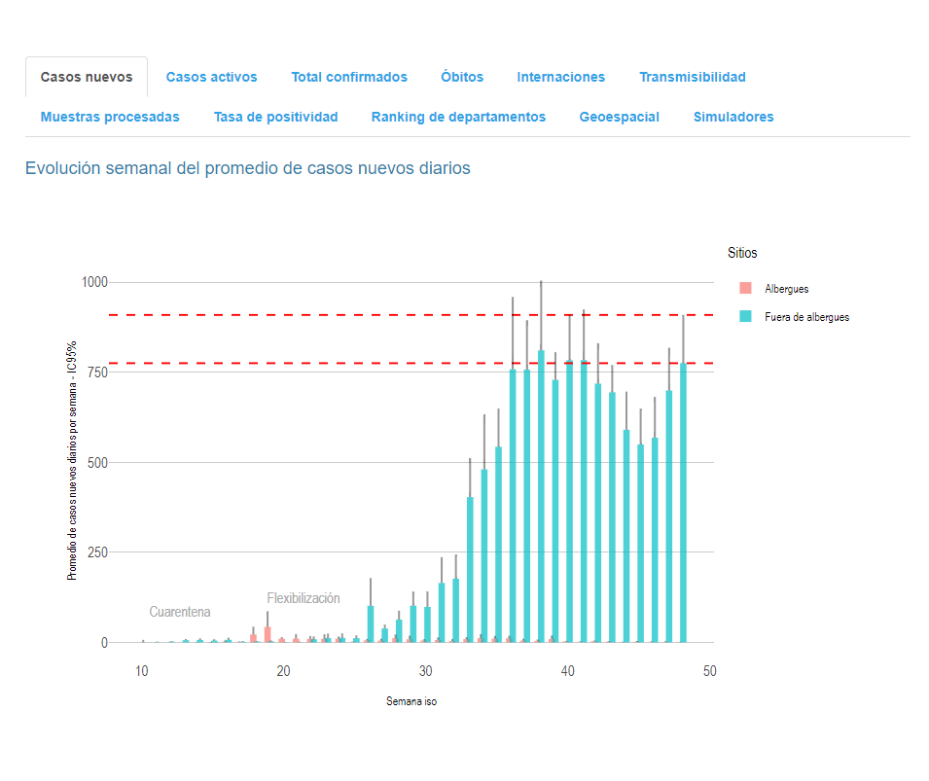Select the Óbitos tab

[462, 77]
